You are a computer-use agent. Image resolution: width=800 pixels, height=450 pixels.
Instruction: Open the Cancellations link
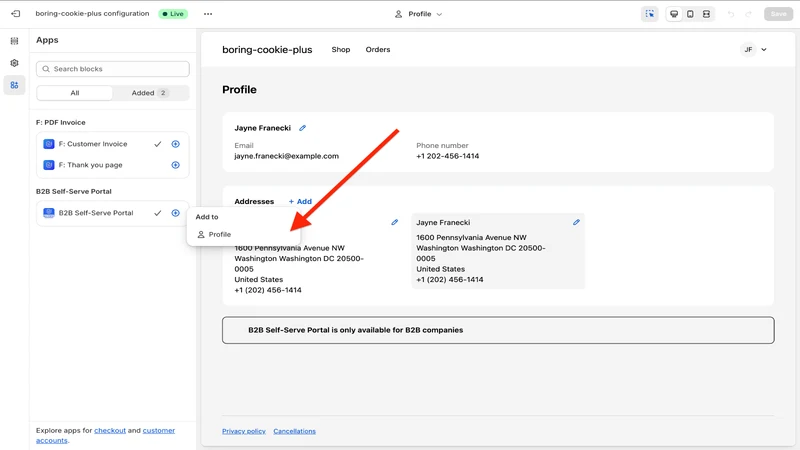[294, 431]
